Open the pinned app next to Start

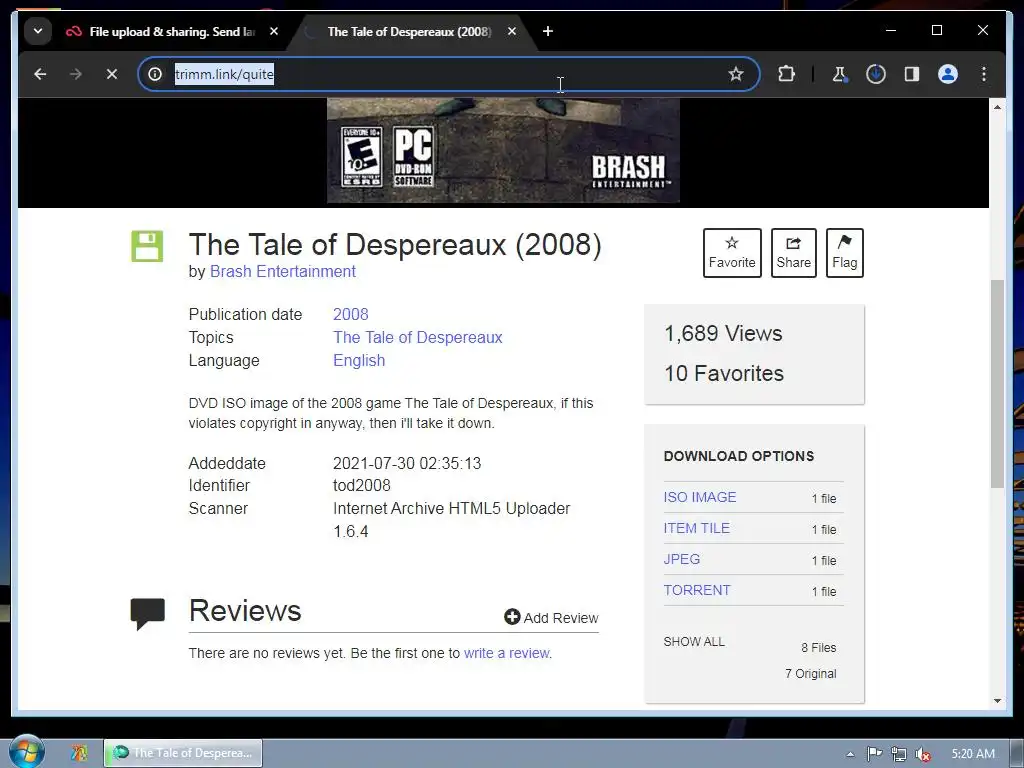click(79, 753)
